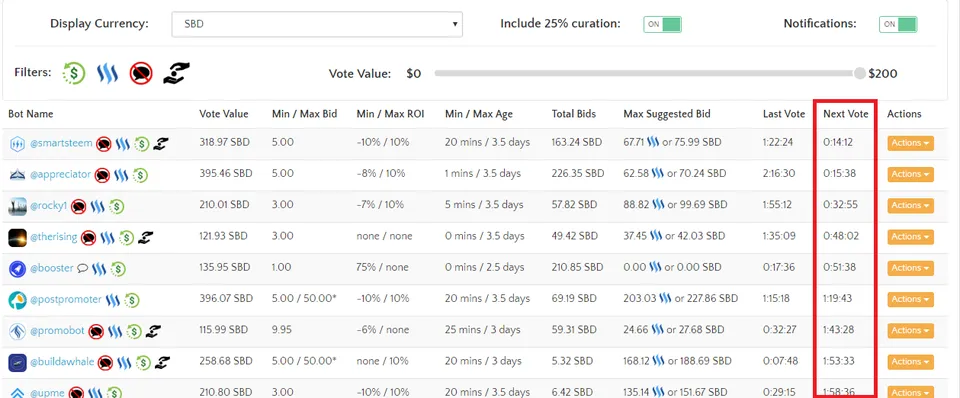Click the 5.00 / 50.00* bid for @postpromoter
The image size is (960, 398).
coord(304,299)
